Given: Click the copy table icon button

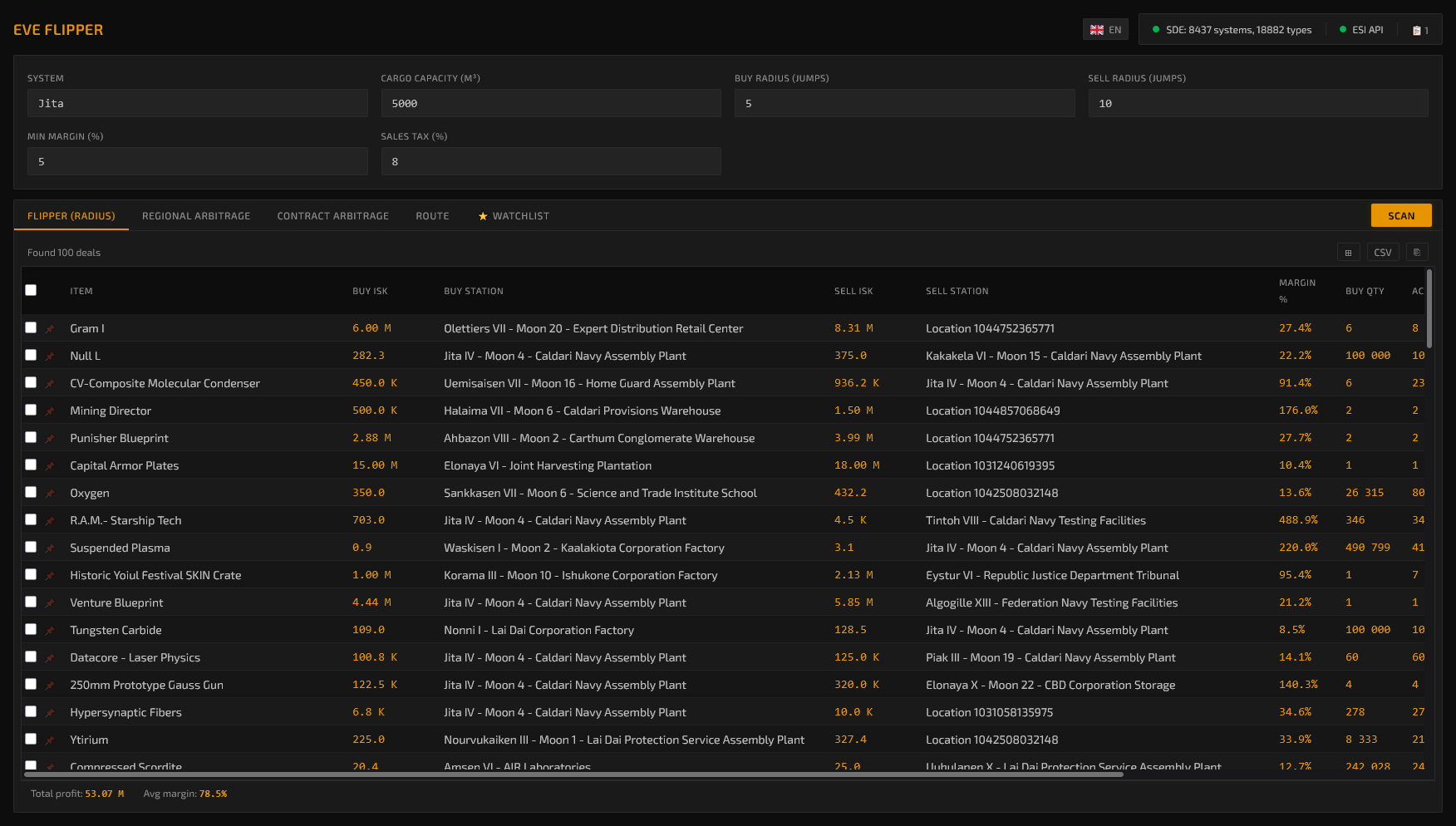Looking at the screenshot, I should (x=1417, y=253).
